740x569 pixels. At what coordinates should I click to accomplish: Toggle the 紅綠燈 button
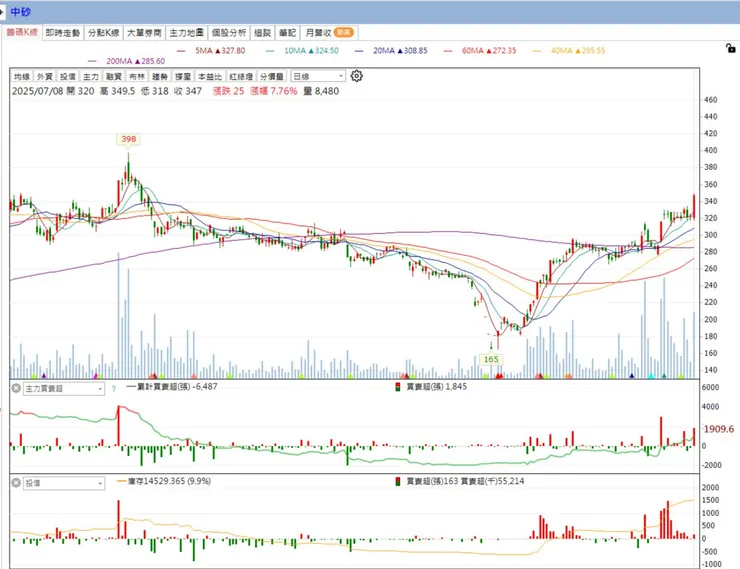tap(241, 76)
